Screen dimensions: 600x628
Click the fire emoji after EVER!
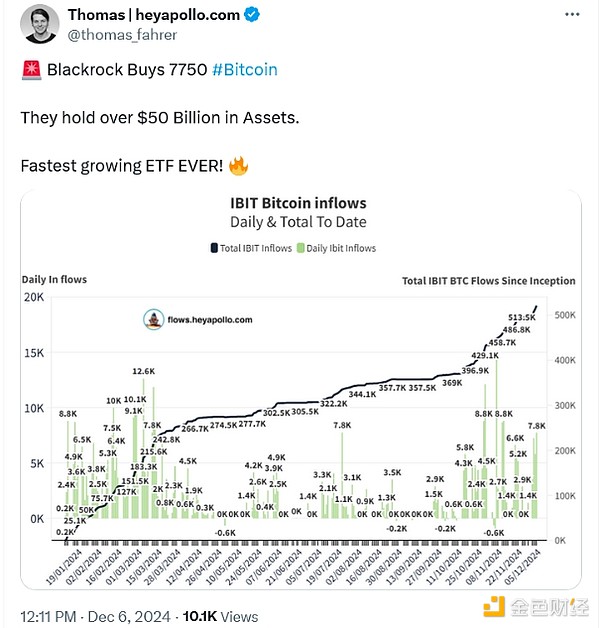pyautogui.click(x=239, y=164)
